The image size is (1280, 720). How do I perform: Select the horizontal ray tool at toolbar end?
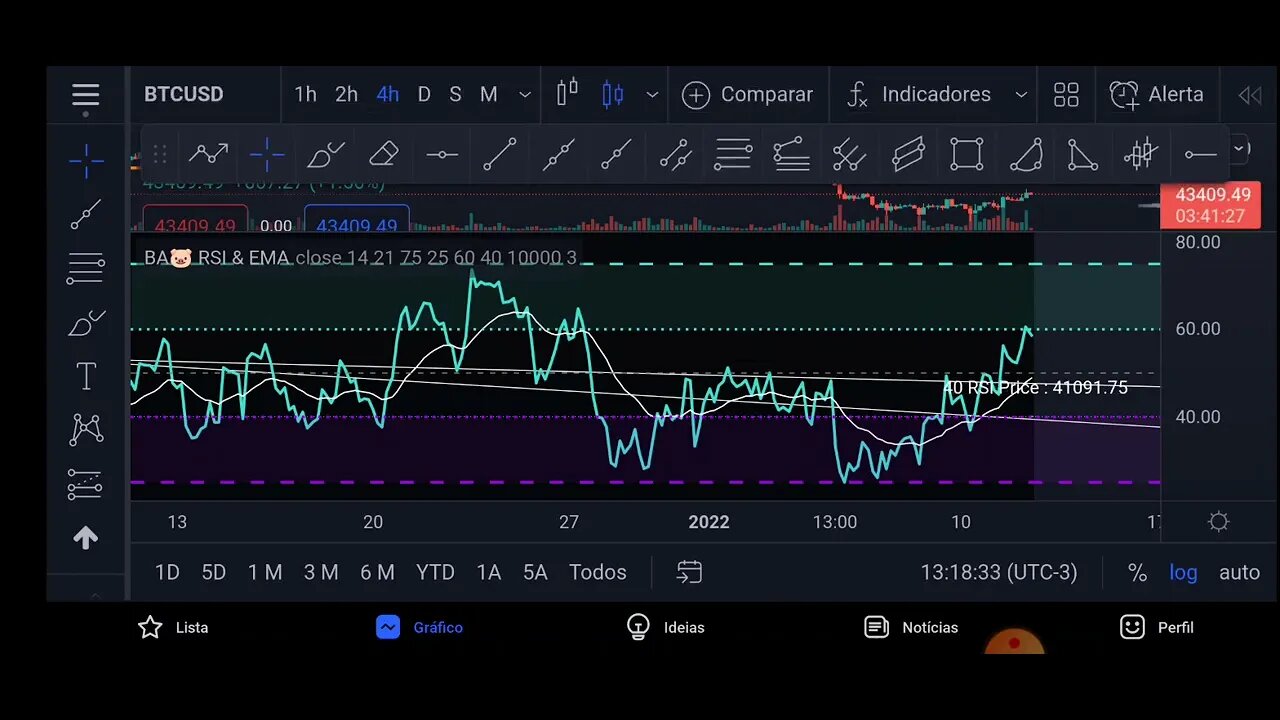click(1200, 154)
